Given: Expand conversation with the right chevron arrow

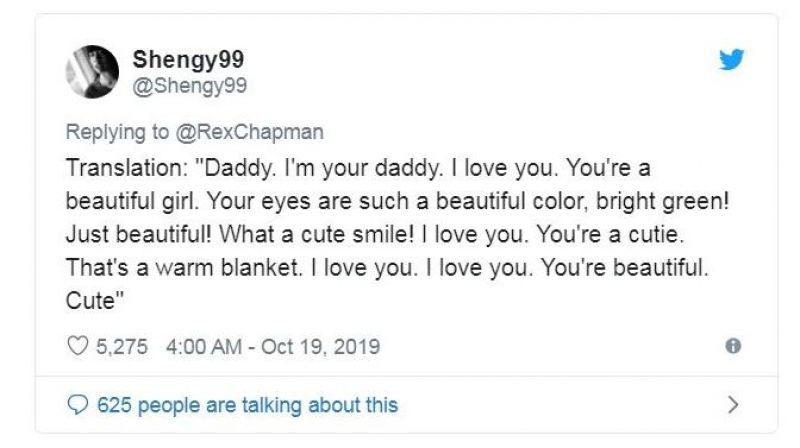Looking at the screenshot, I should tap(733, 405).
